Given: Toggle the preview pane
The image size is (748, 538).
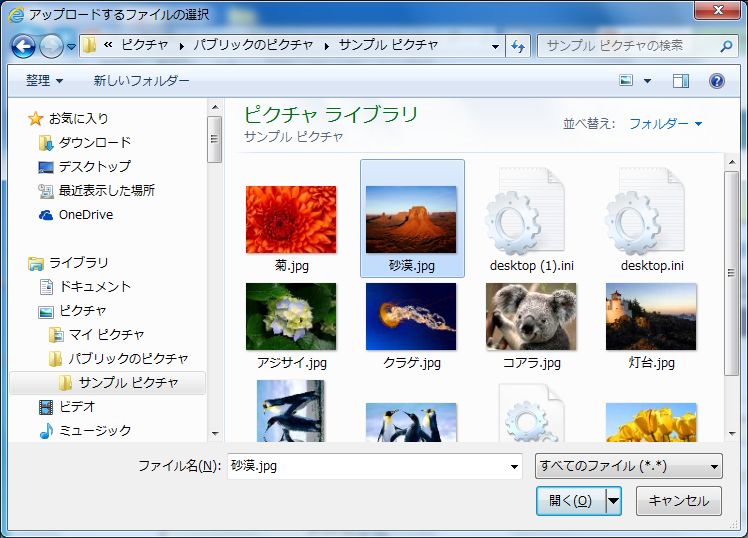Looking at the screenshot, I should (x=681, y=81).
